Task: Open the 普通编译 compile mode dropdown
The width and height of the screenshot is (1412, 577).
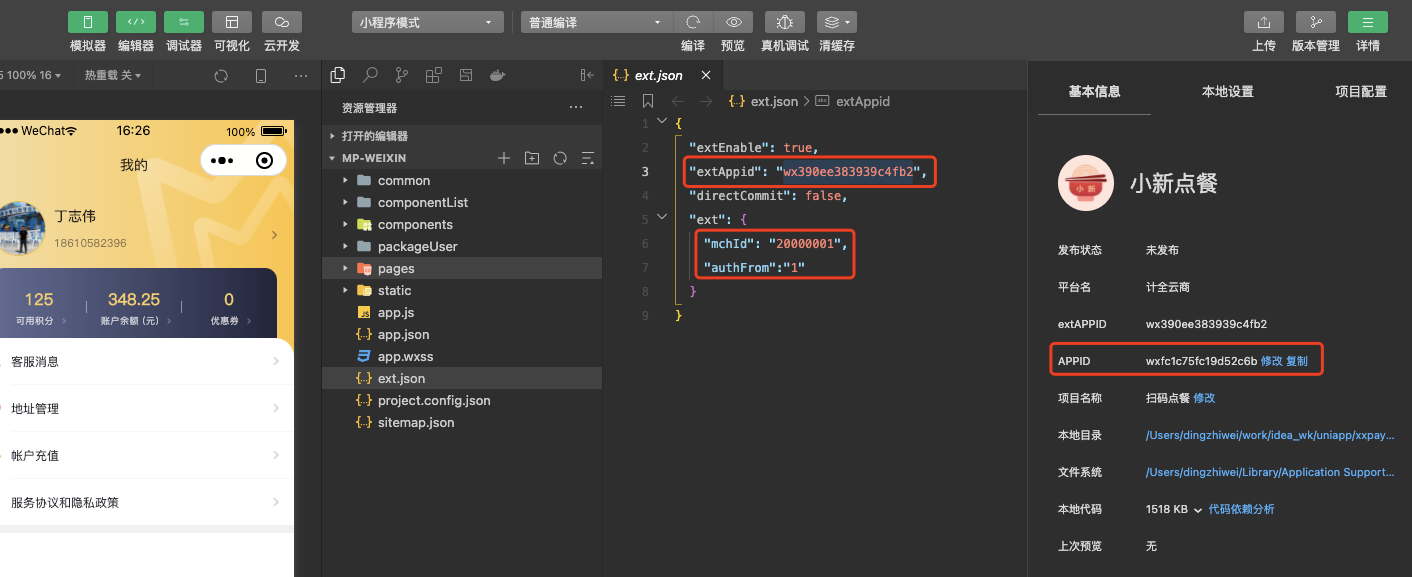Action: tap(597, 22)
